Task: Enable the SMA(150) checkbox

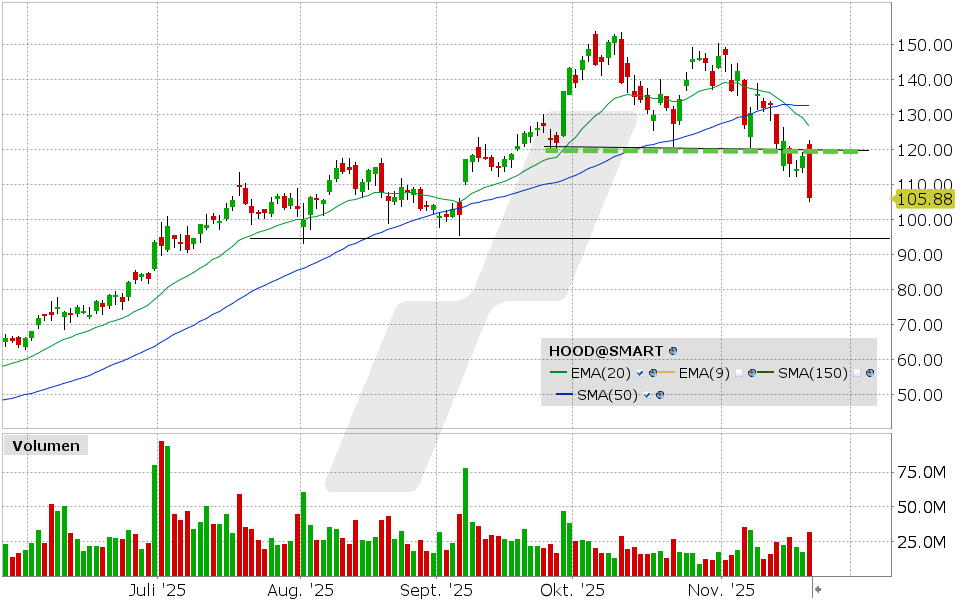Action: 856,372
